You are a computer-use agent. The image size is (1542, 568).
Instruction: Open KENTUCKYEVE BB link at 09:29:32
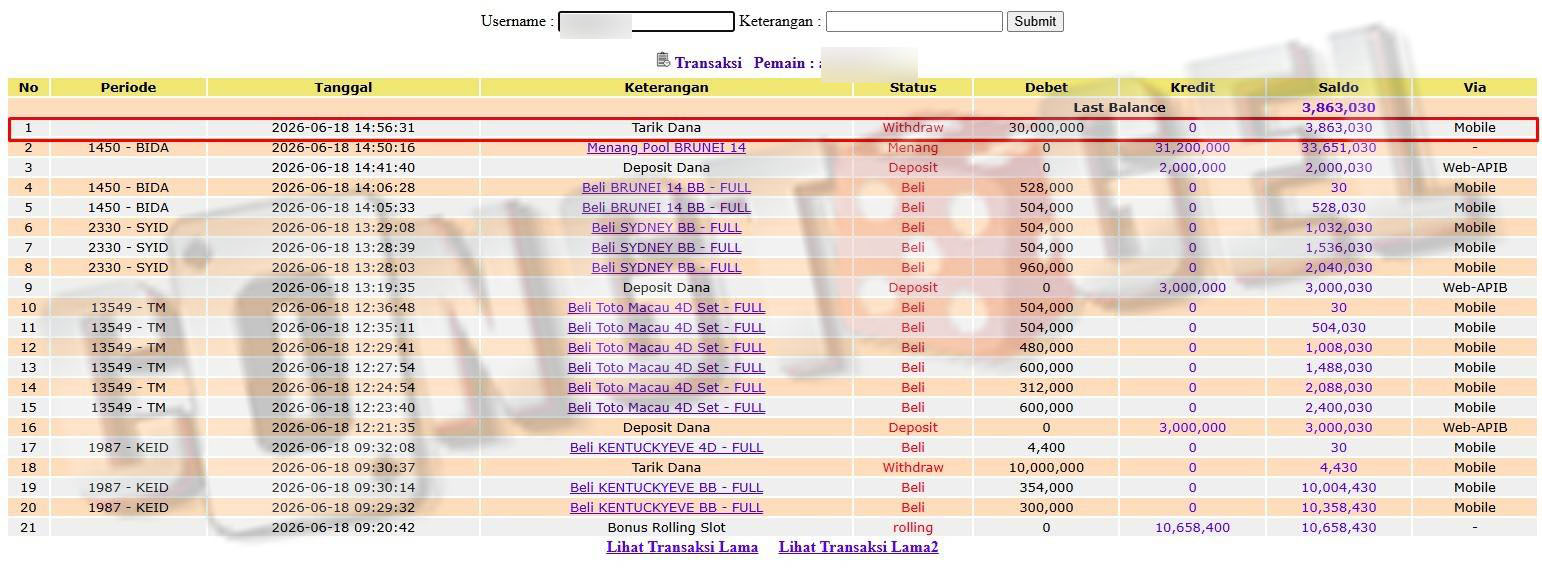tap(666, 507)
